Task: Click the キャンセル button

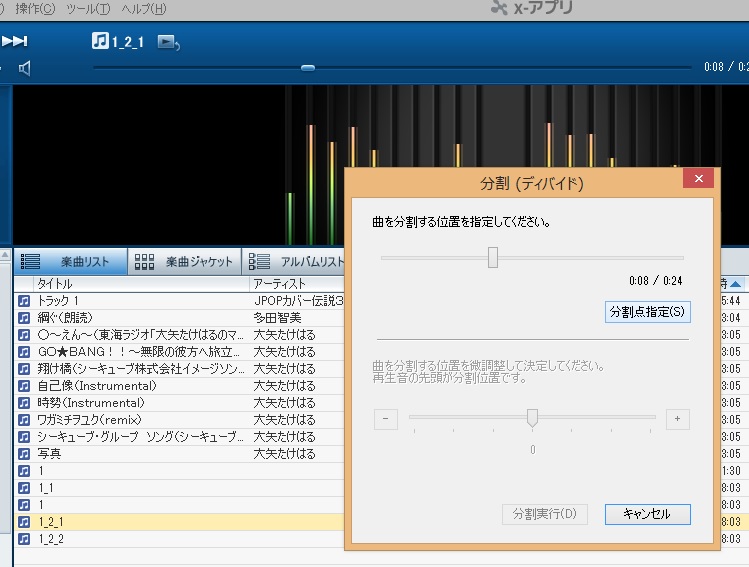Action: point(647,514)
